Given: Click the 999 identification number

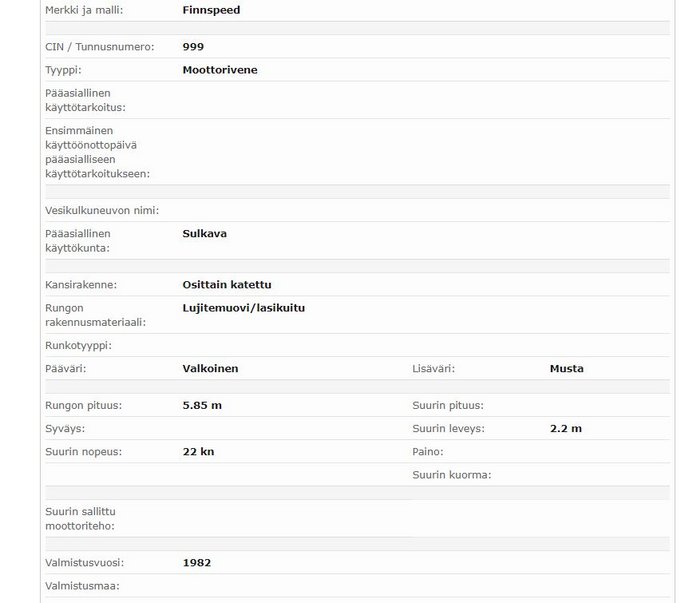Looking at the screenshot, I should pos(194,47).
